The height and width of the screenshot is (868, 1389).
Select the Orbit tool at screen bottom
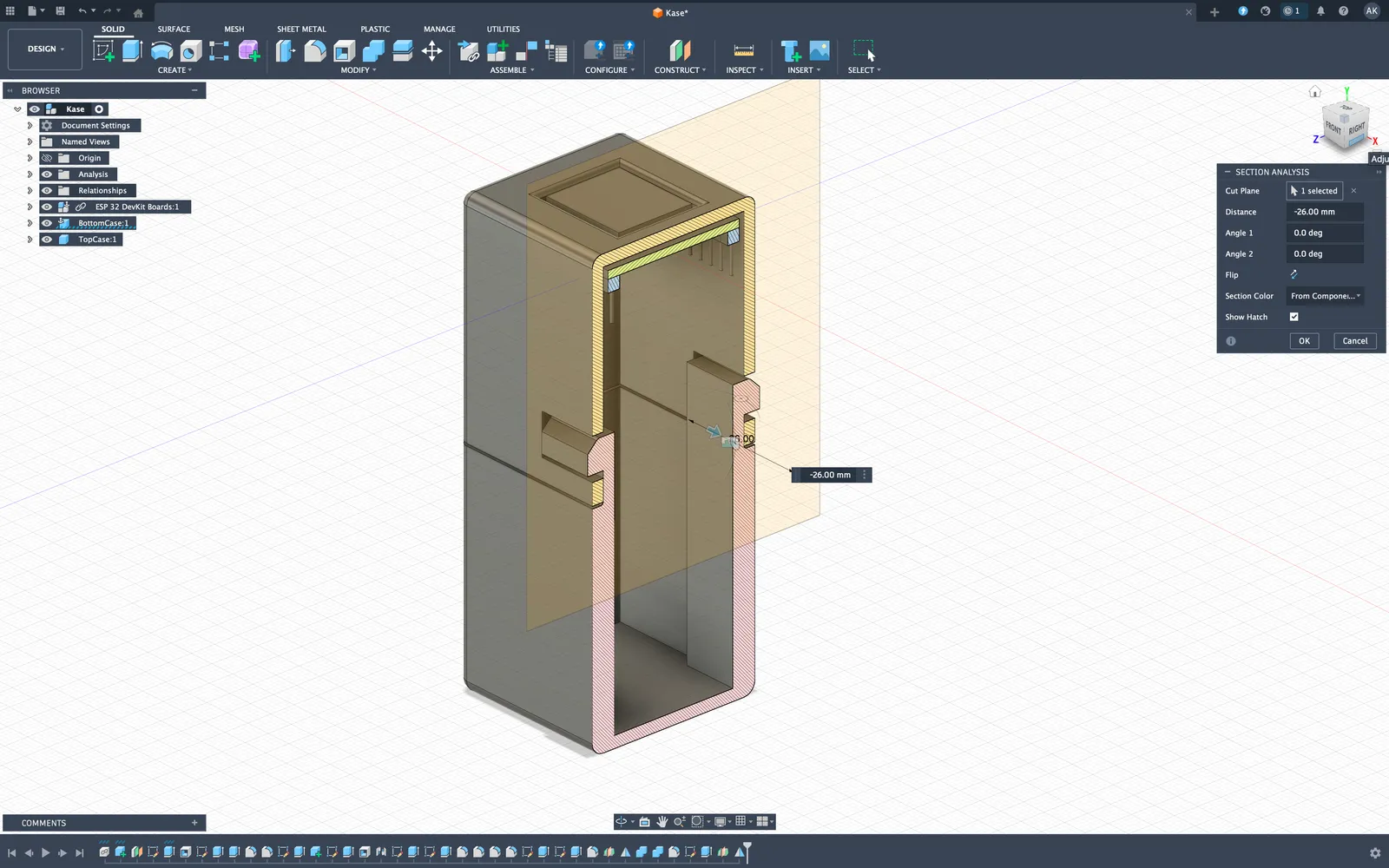click(621, 821)
